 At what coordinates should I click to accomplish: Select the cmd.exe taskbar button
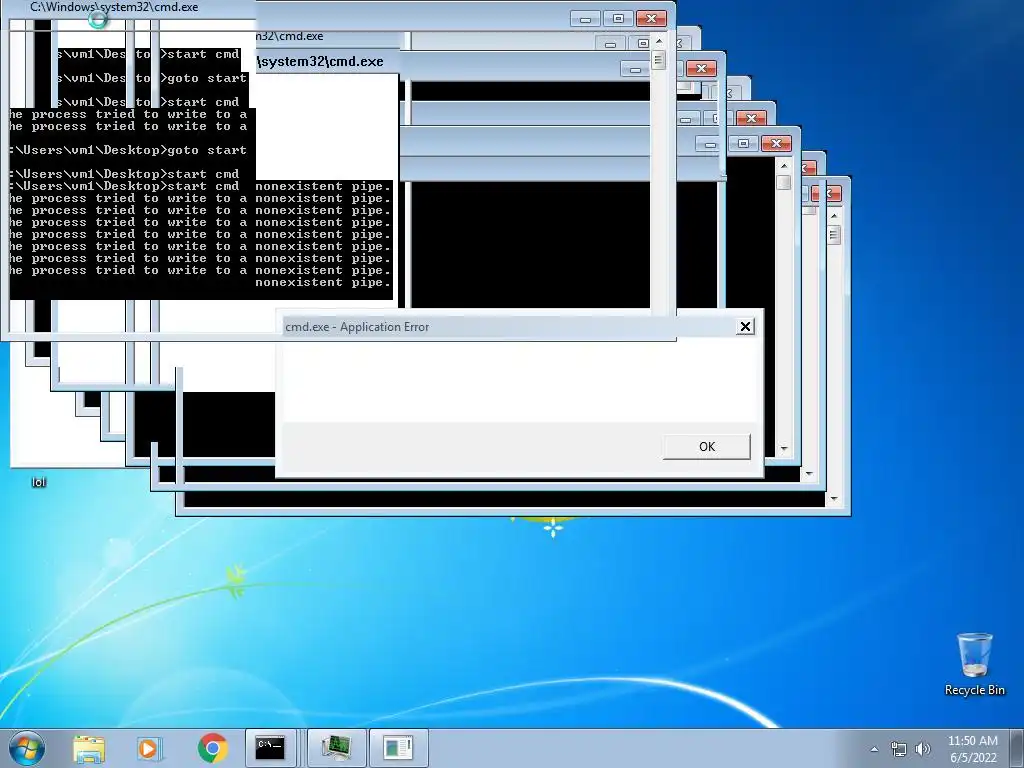(x=270, y=748)
